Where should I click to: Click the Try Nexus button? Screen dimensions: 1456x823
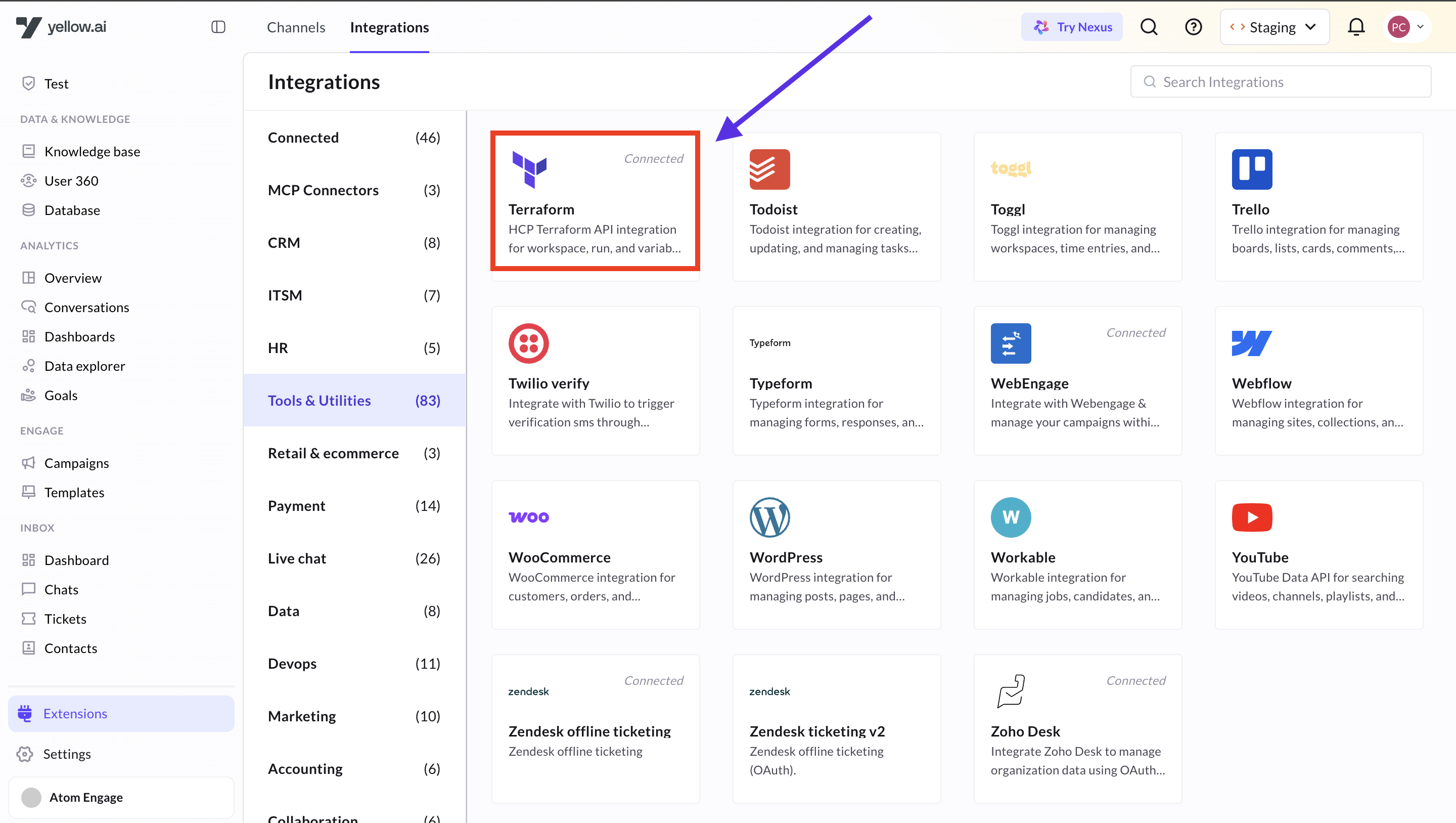pos(1072,27)
